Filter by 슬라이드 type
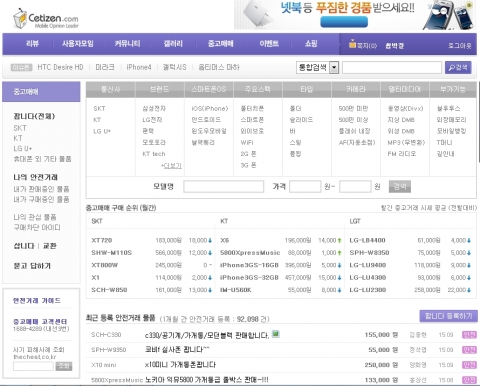The height and width of the screenshot is (386, 480). [x=301, y=120]
